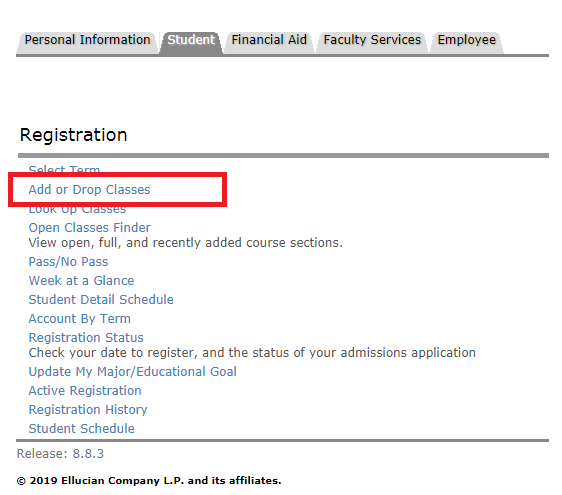This screenshot has width=562, height=495.
Task: Click the Select Term link
Action: (x=64, y=169)
